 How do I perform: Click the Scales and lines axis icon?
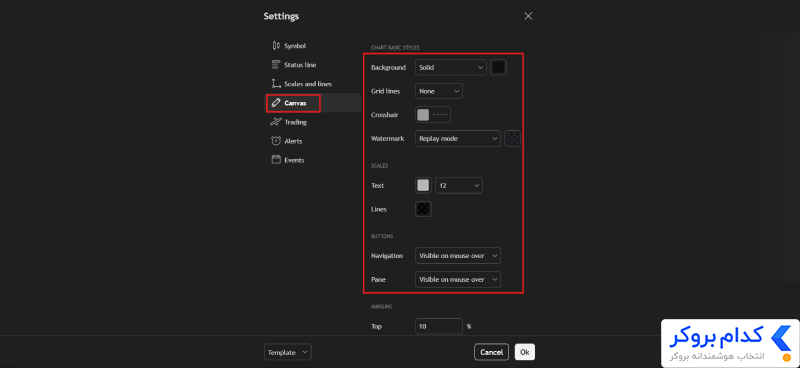tap(276, 84)
